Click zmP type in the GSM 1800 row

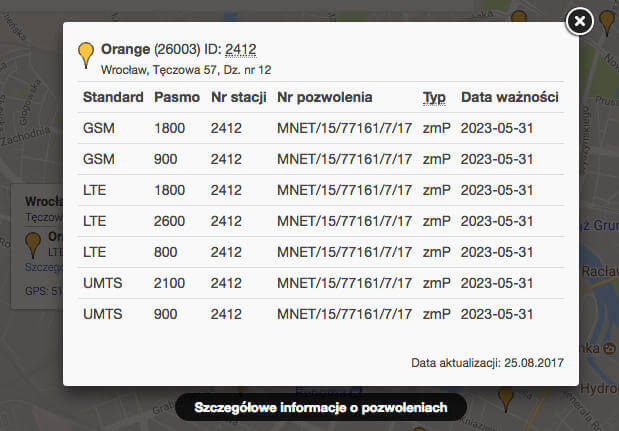coord(437,128)
